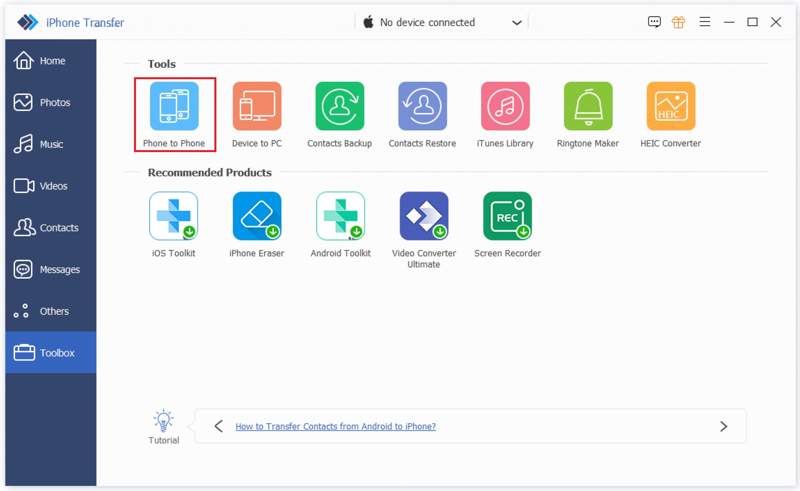The width and height of the screenshot is (800, 491).
Task: Show the previous tutorial with left chevron
Action: (x=219, y=426)
